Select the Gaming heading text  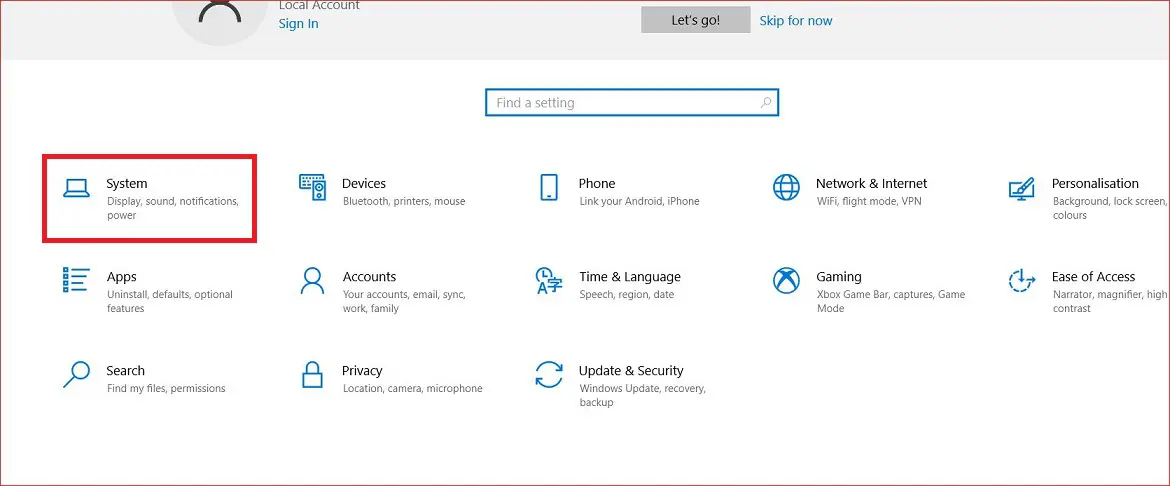point(839,278)
